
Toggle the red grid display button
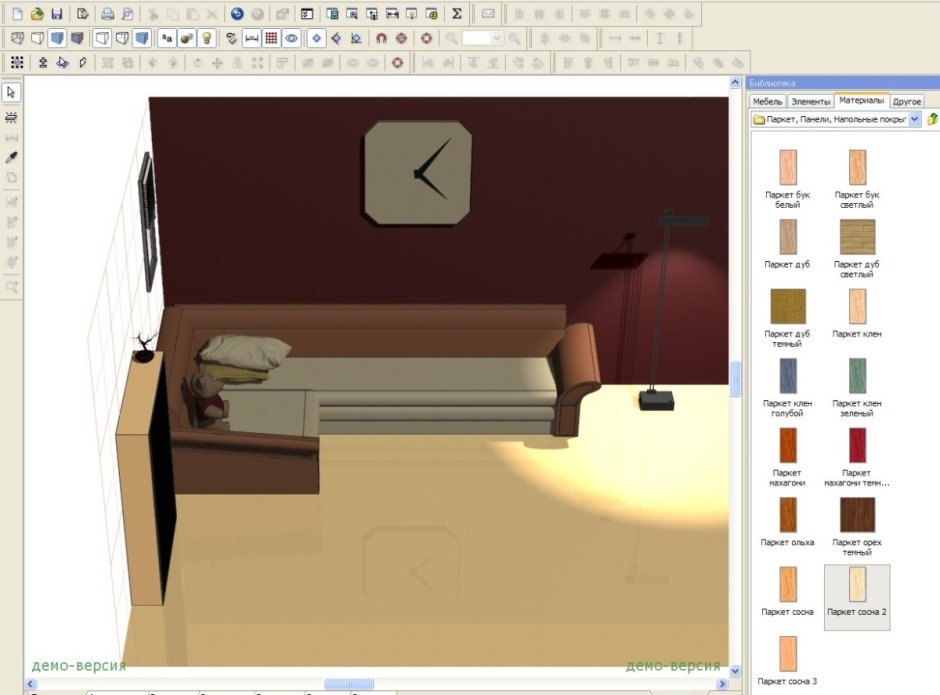coord(271,38)
